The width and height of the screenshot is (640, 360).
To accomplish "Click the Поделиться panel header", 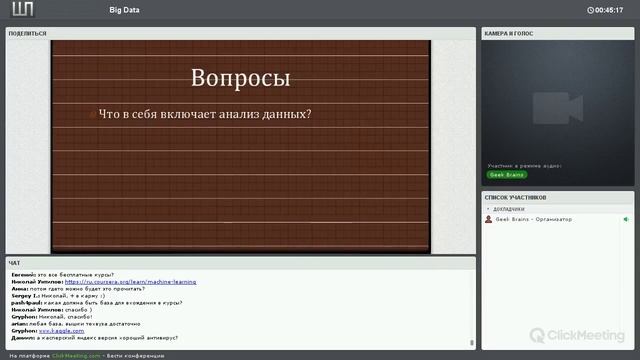I will pos(241,33).
